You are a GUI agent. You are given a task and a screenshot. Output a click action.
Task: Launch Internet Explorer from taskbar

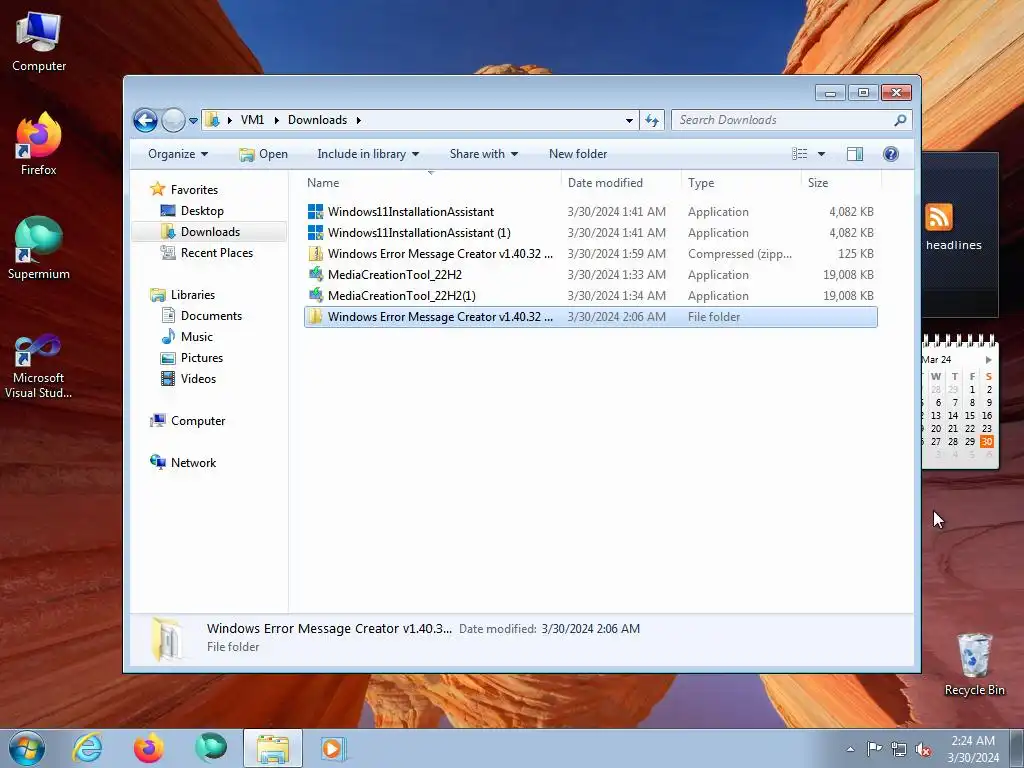[88, 748]
